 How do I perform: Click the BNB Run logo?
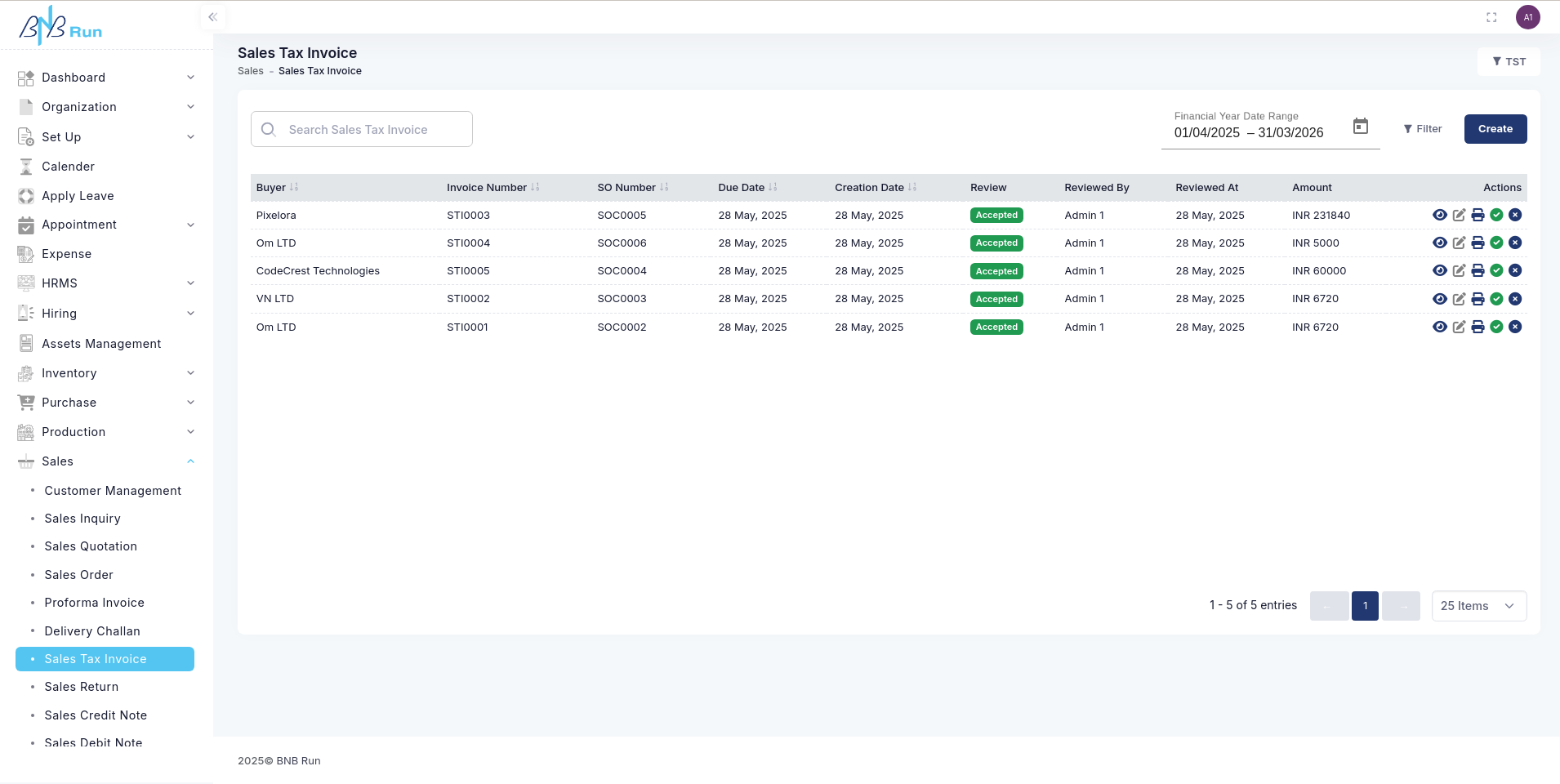(x=61, y=25)
